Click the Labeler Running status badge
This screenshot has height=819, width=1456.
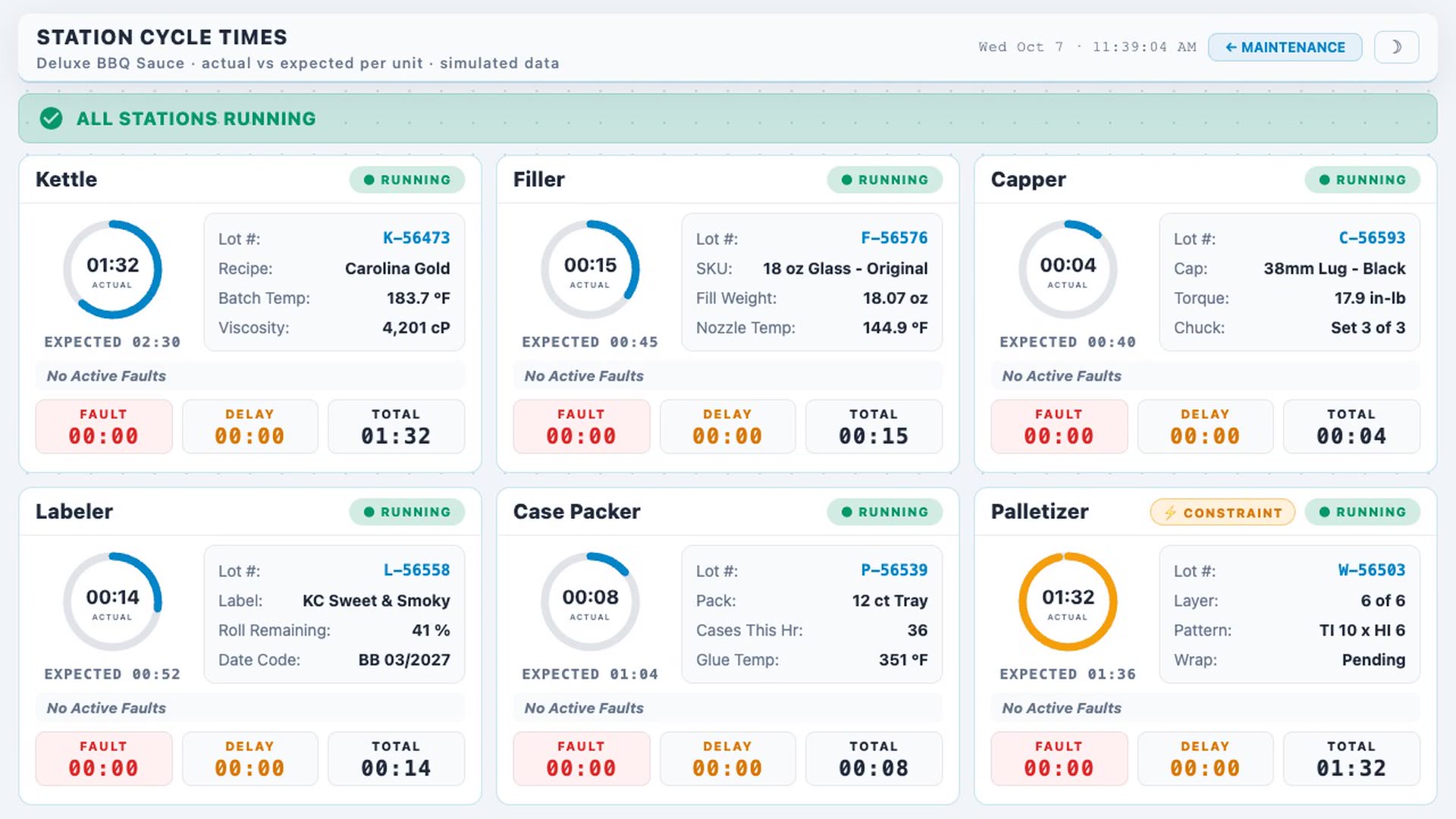pos(407,512)
